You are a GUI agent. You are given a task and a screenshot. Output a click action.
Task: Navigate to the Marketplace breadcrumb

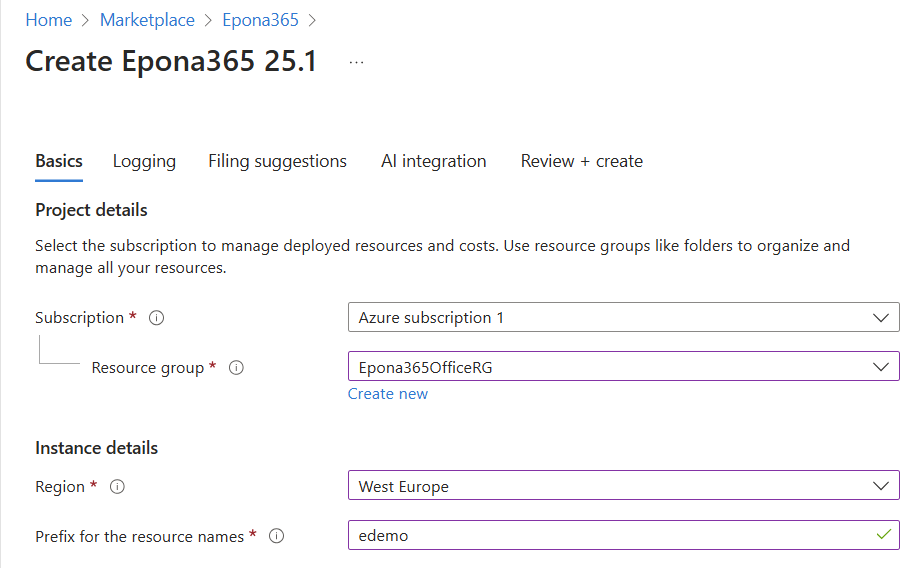(147, 20)
